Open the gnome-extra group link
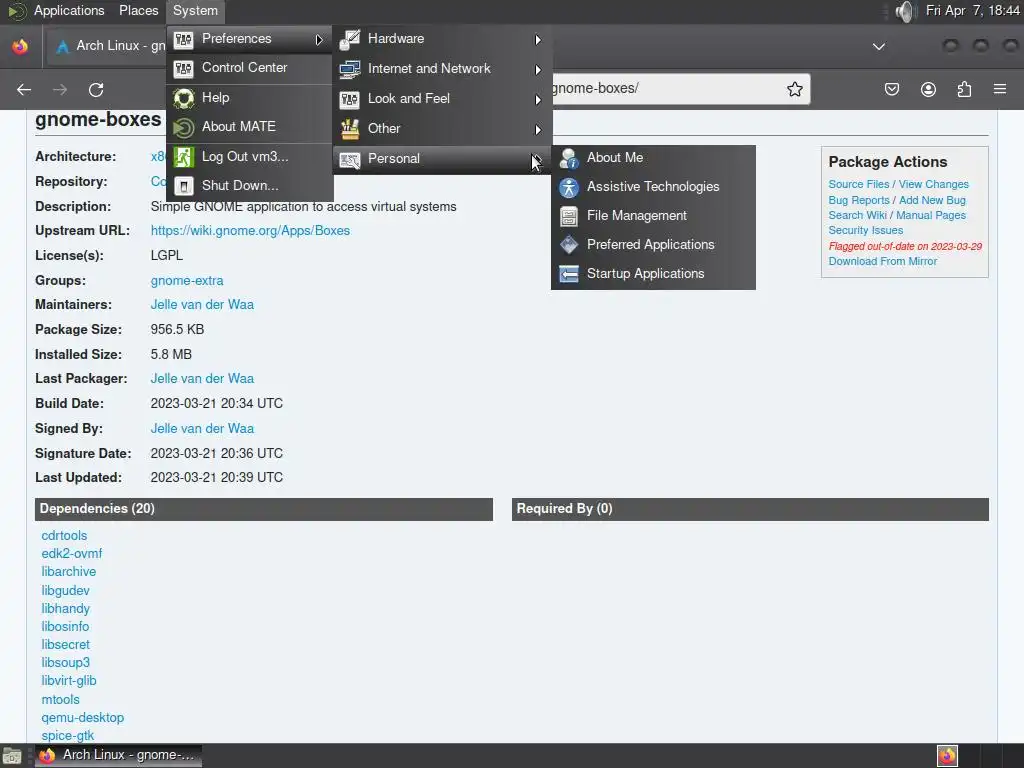 click(x=187, y=281)
